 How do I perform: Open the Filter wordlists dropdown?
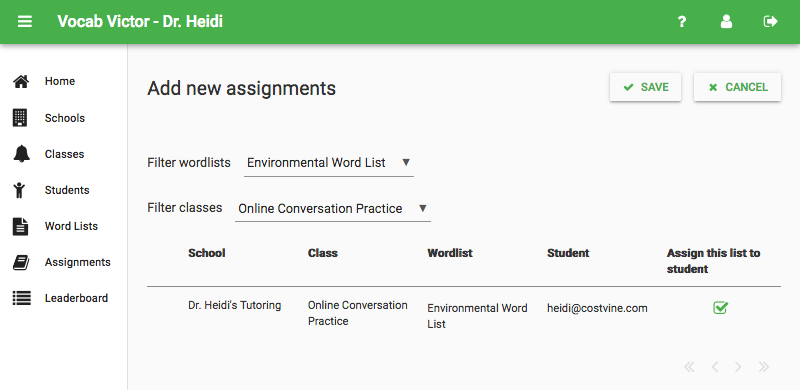[x=329, y=163]
